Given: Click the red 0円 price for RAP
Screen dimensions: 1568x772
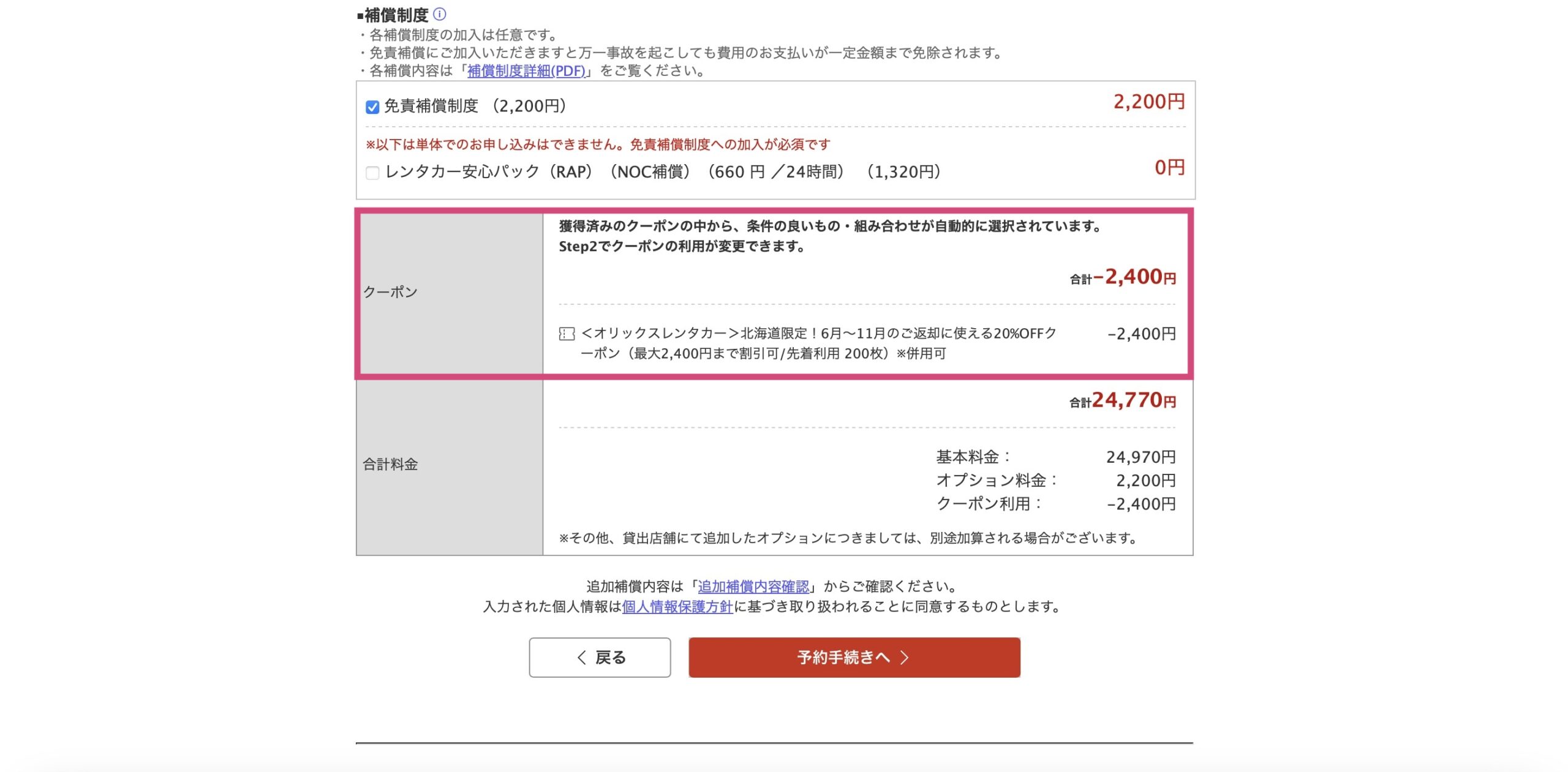Looking at the screenshot, I should click(x=1170, y=167).
